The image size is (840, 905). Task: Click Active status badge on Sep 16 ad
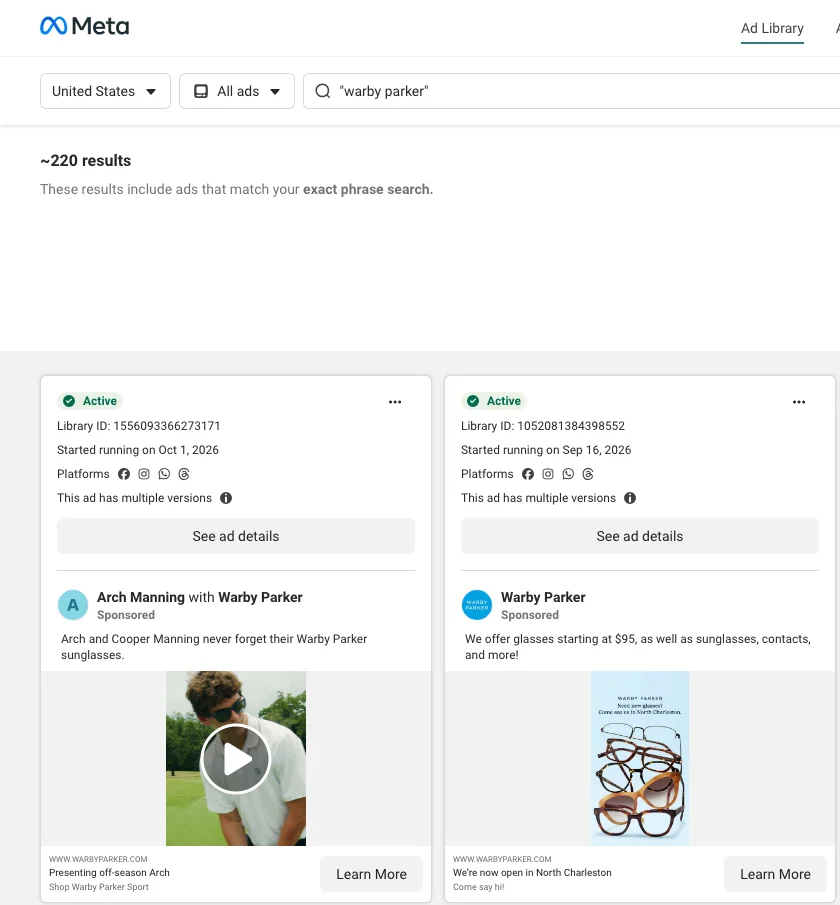point(494,401)
